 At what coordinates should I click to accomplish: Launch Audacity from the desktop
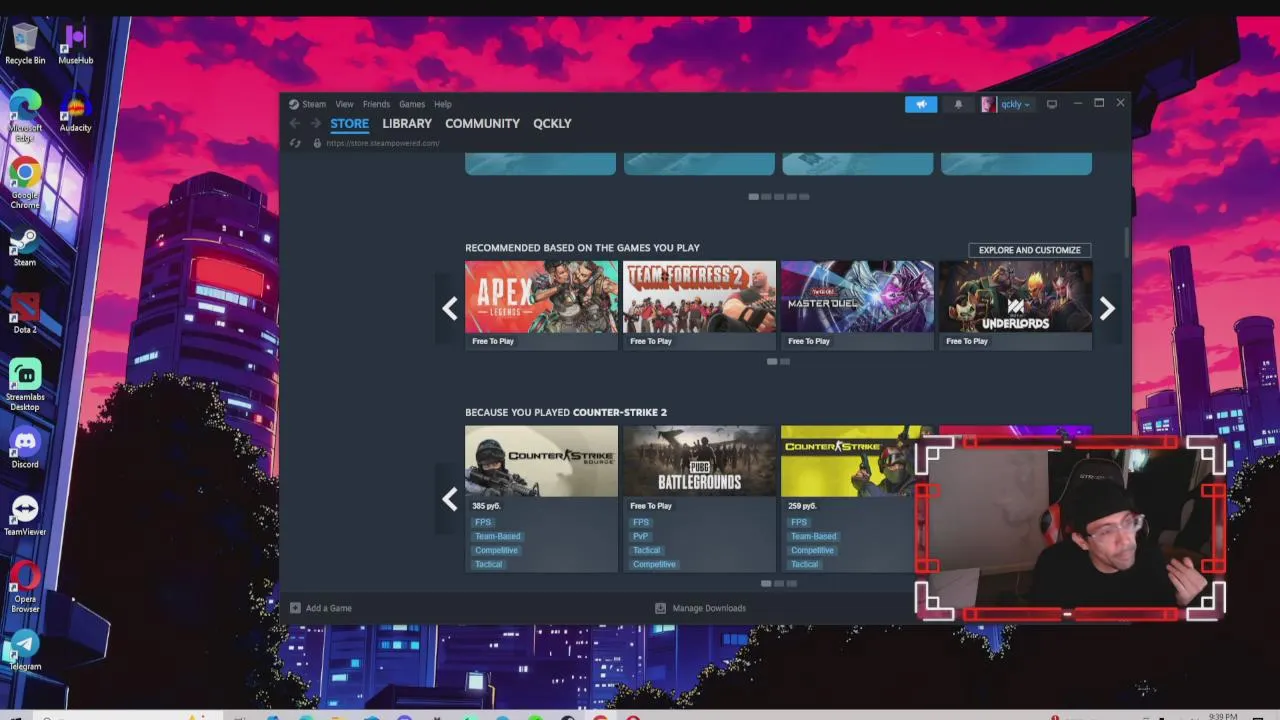75,112
